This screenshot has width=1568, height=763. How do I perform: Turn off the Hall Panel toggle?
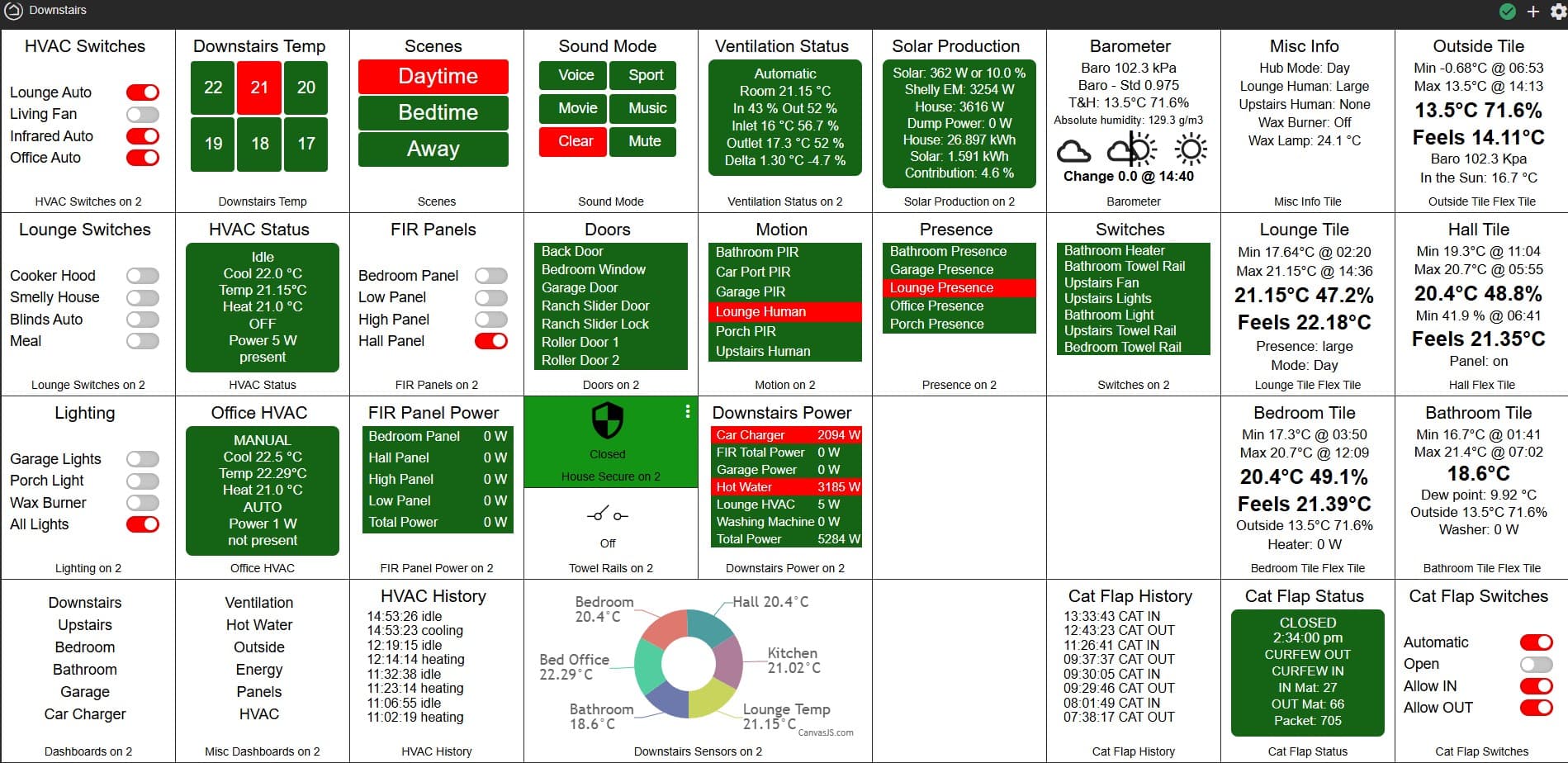coord(491,341)
